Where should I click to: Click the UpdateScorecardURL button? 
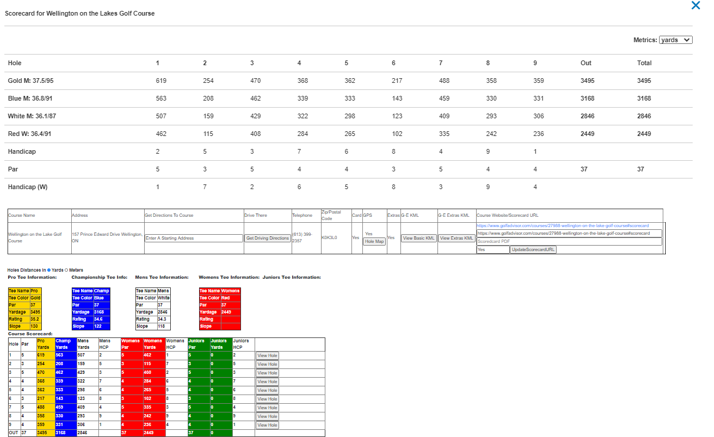[533, 249]
